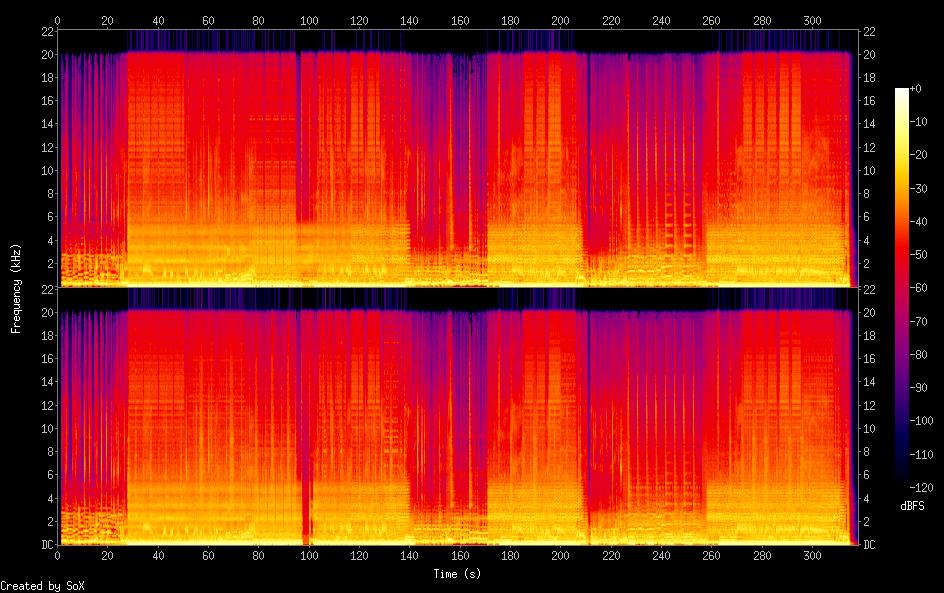
Task: Click the 160 marker on the bottom time axis
Action: click(460, 555)
